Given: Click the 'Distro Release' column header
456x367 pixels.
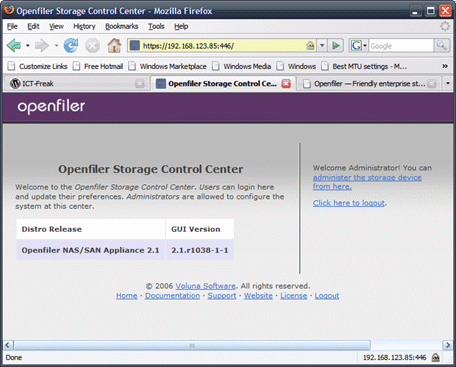Looking at the screenshot, I should (90, 229).
